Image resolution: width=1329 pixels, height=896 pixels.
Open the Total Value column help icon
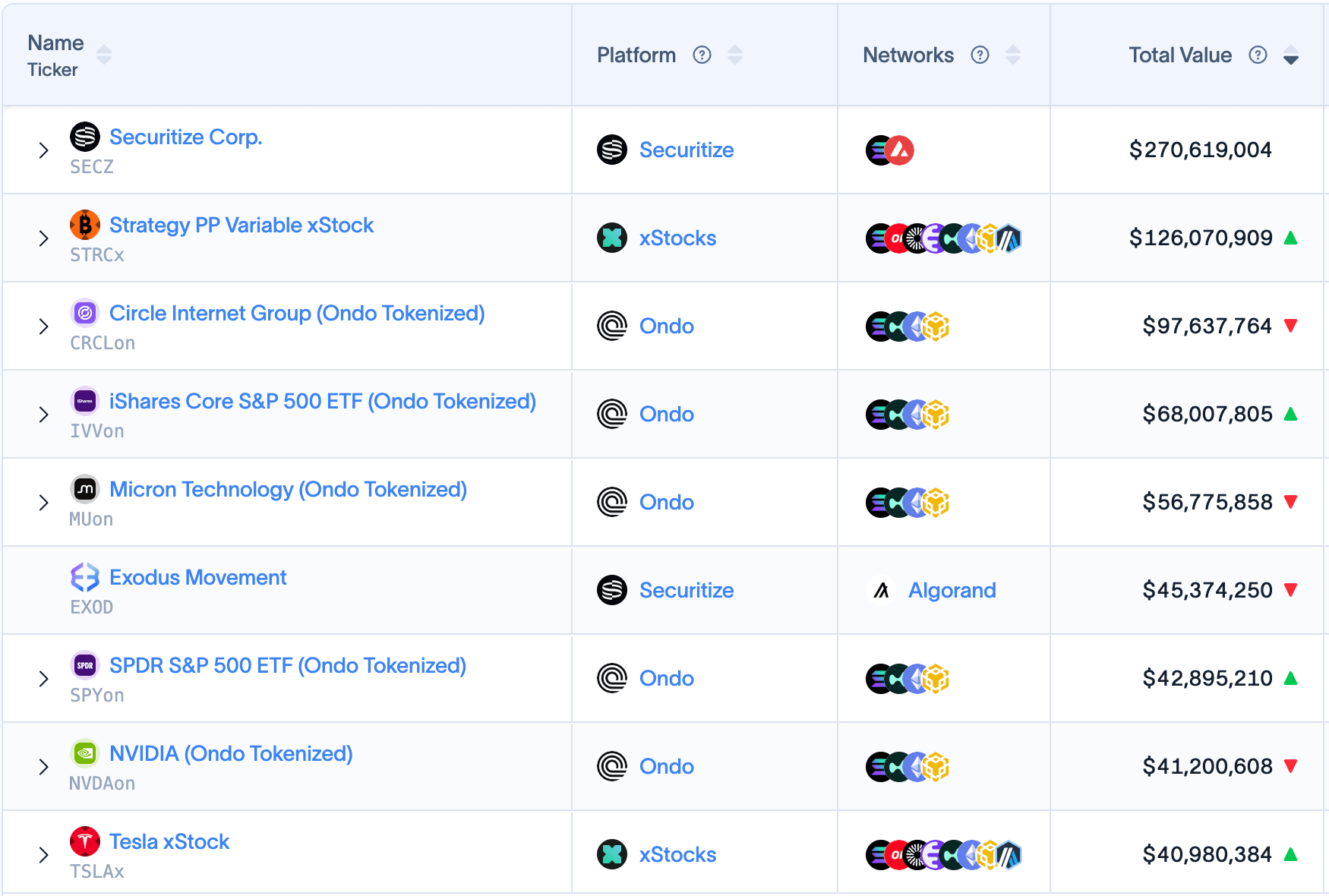[x=1258, y=55]
